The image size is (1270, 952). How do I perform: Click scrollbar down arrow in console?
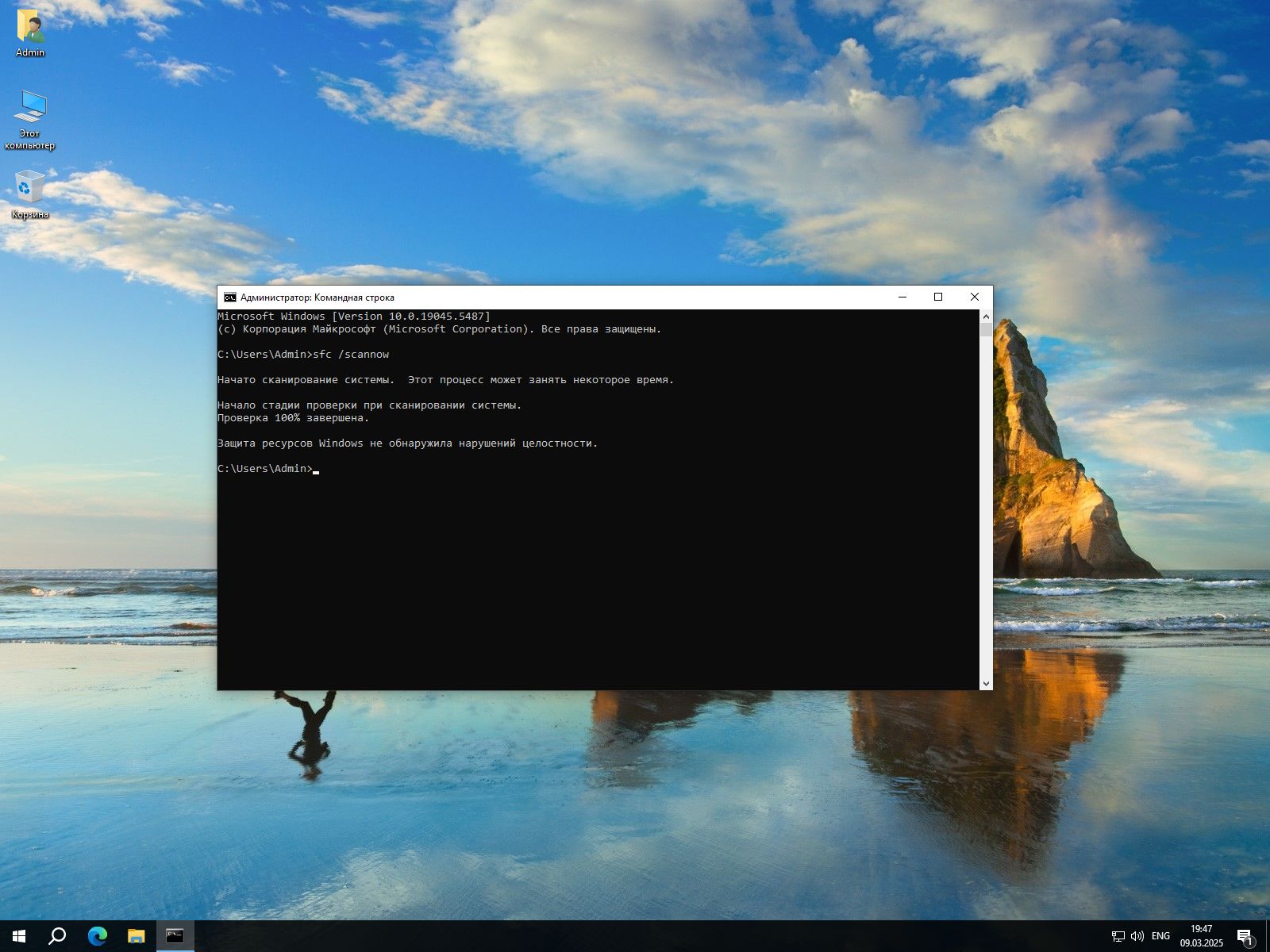(986, 683)
